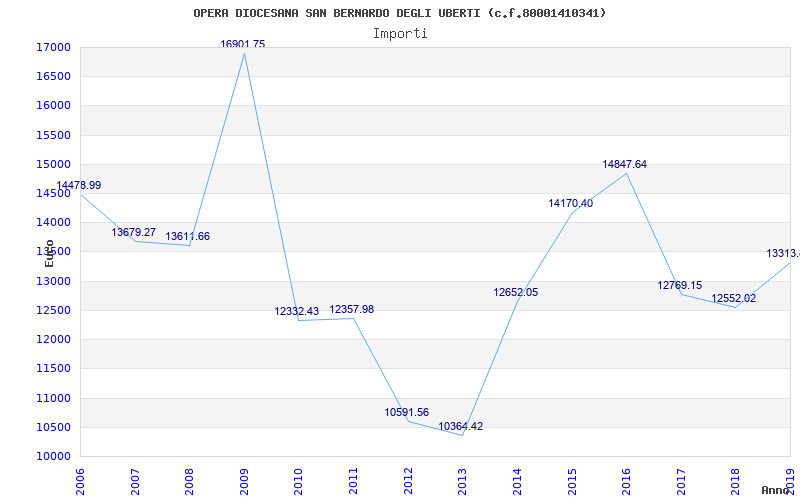
Task: Click the 12500 y-axis tick label
Action: pyautogui.click(x=53, y=310)
